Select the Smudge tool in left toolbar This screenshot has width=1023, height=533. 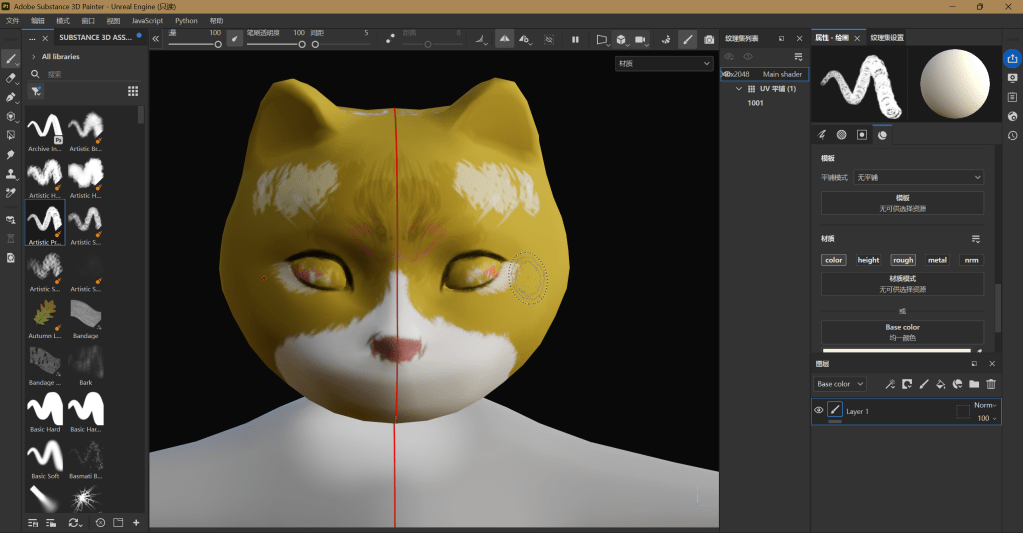click(x=12, y=155)
